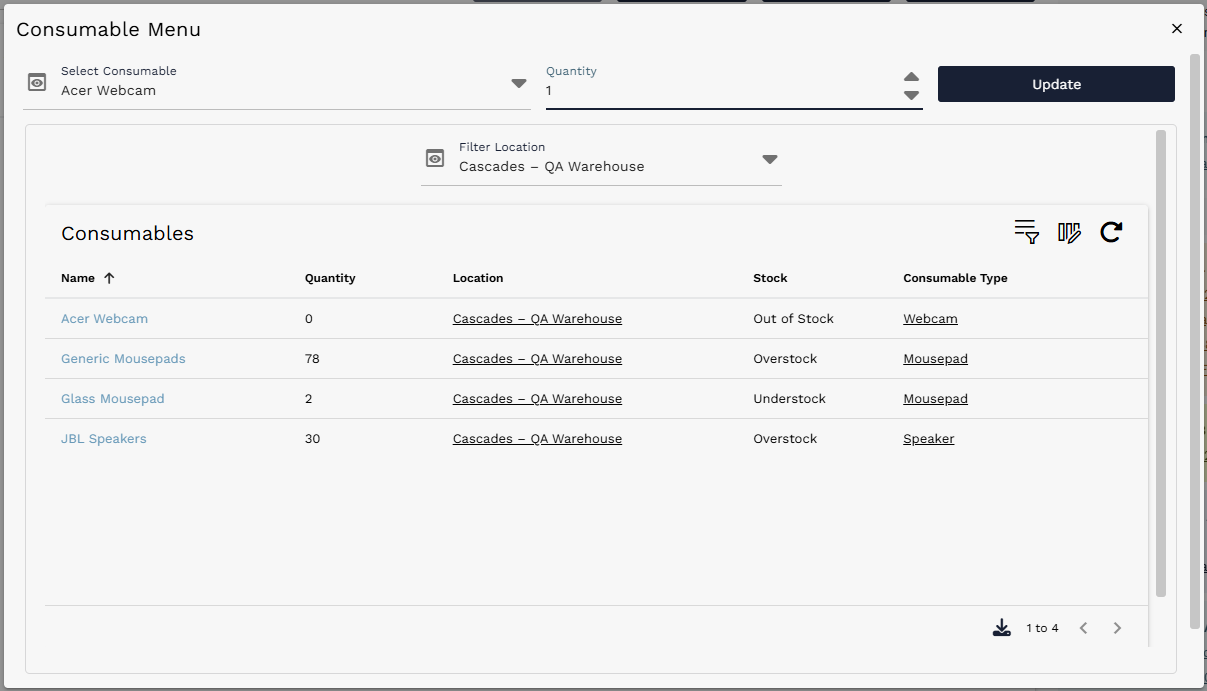
Task: Open the Webcam consumable type link
Action: (930, 319)
